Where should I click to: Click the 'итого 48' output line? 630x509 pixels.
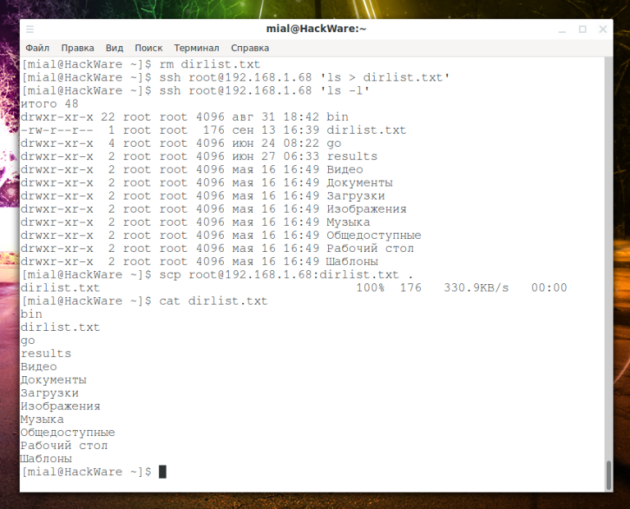46,103
